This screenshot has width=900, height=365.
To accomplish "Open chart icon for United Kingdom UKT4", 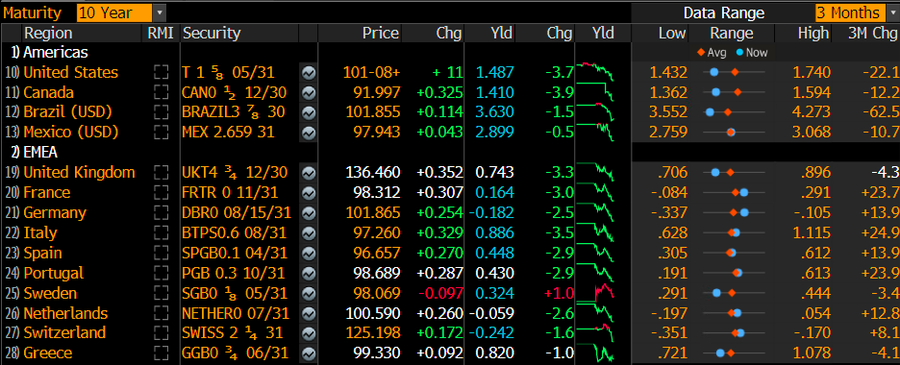I will click(309, 173).
